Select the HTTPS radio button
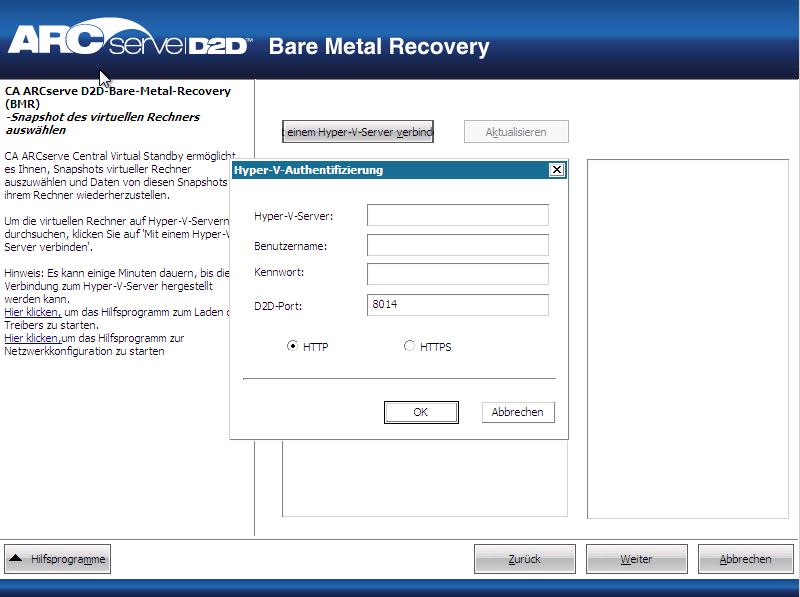This screenshot has height=597, width=800. click(x=408, y=346)
